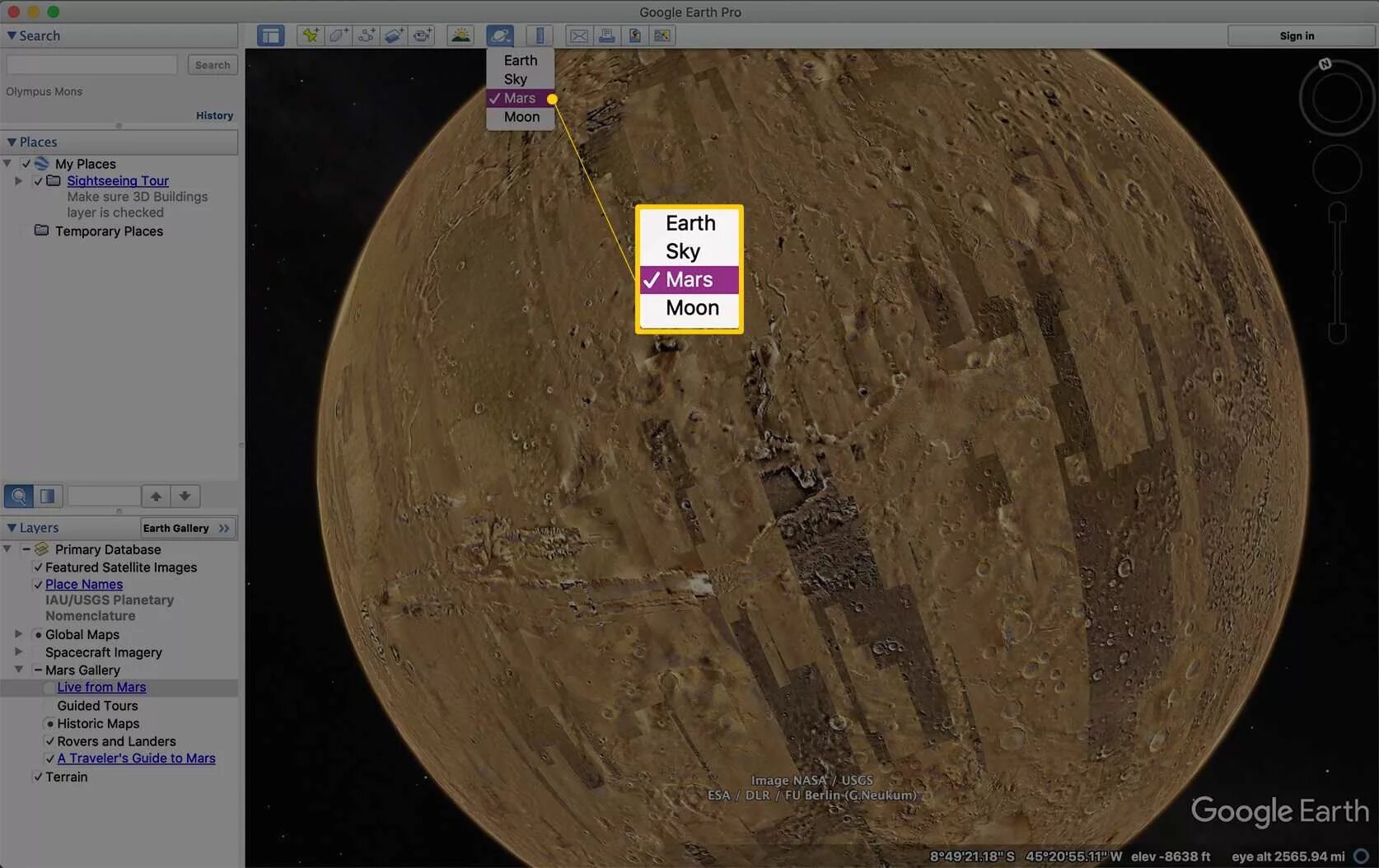Click the globe icon beside My Places
This screenshot has width=1379, height=868.
[42, 164]
